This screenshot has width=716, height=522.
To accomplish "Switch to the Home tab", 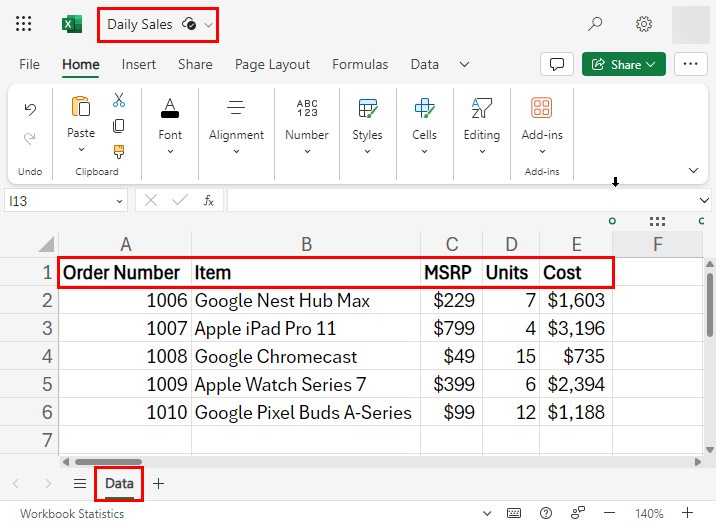I will click(81, 64).
